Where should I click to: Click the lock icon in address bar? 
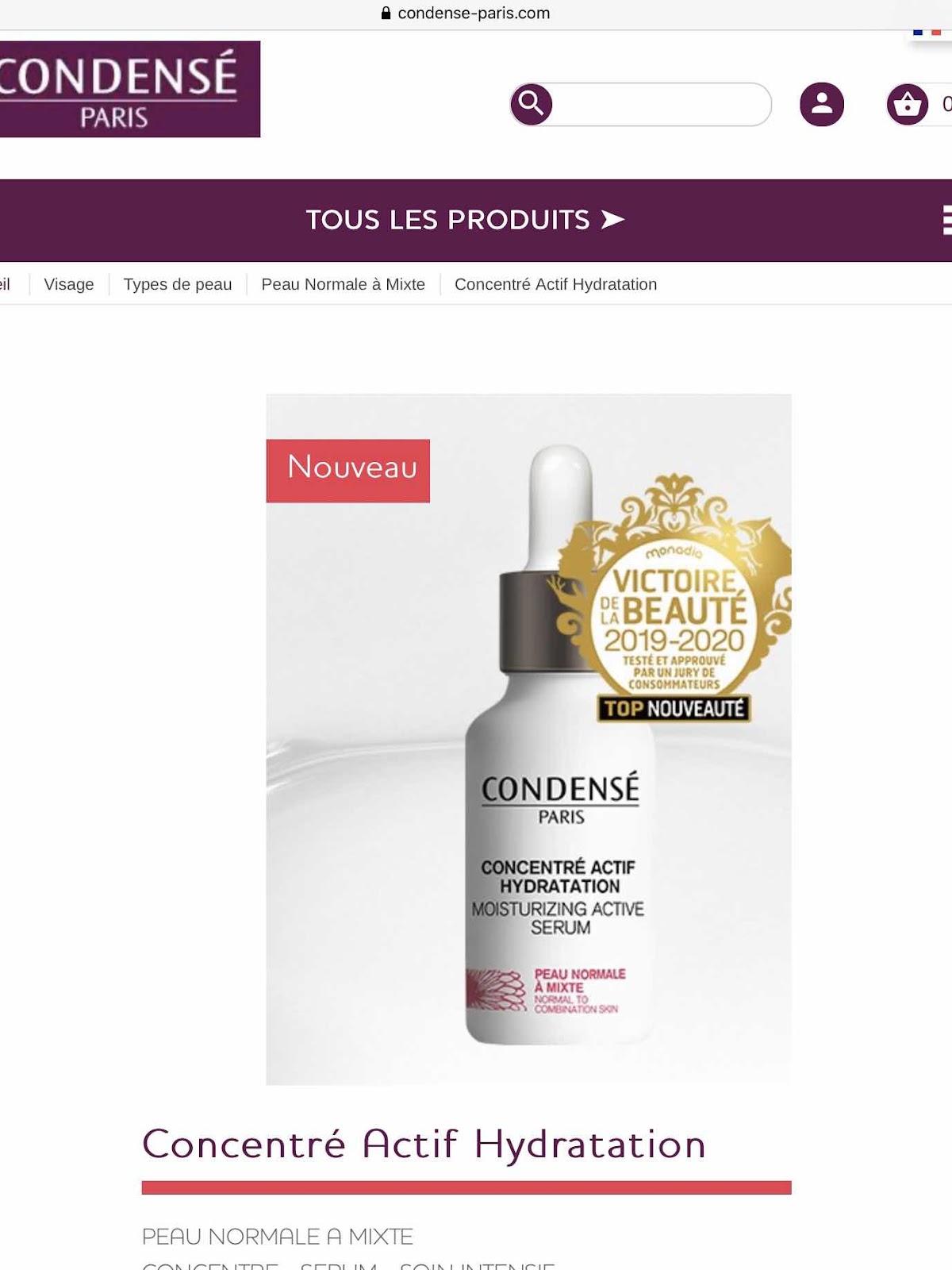pos(386,13)
